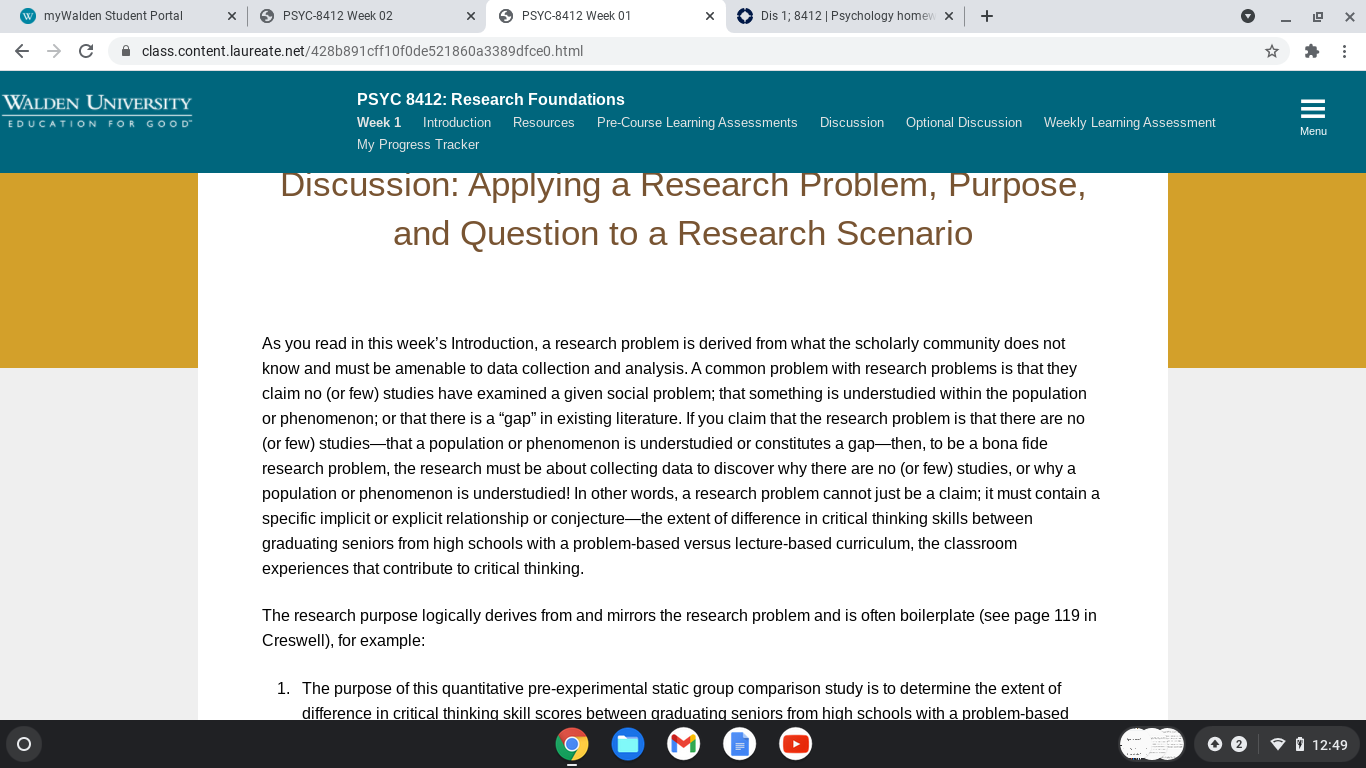Open the Weekly Learning Assessment link

(1130, 123)
